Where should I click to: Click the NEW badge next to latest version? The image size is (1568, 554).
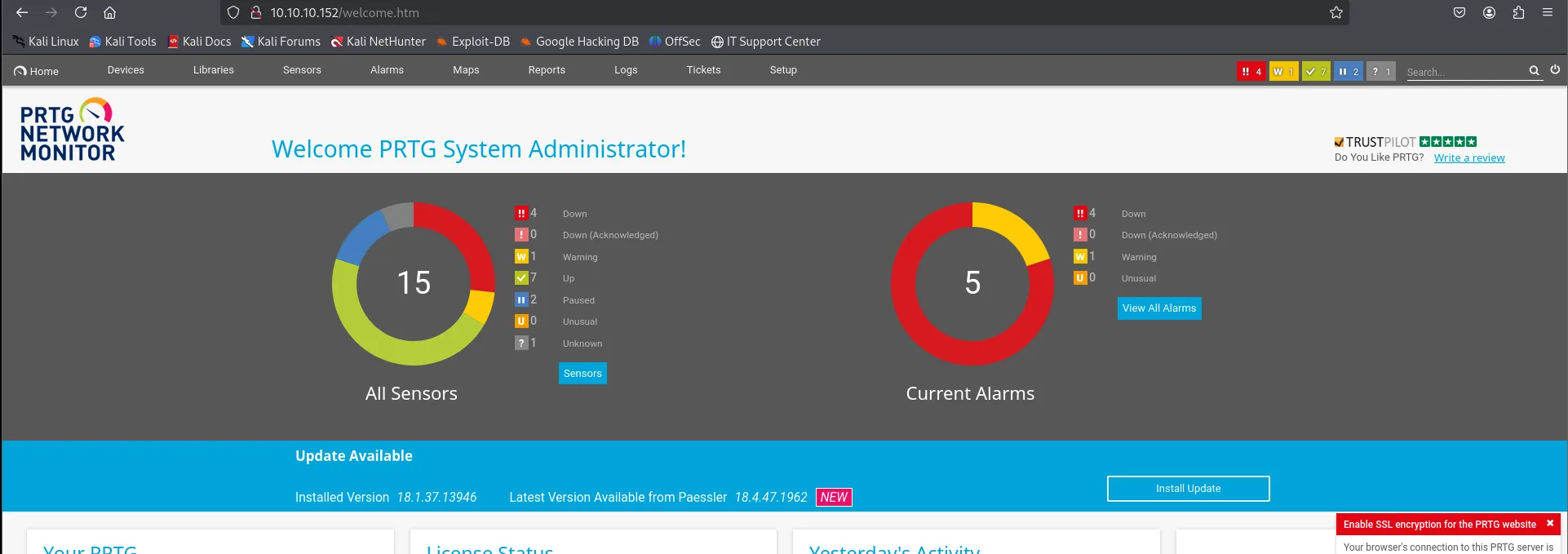tap(834, 497)
